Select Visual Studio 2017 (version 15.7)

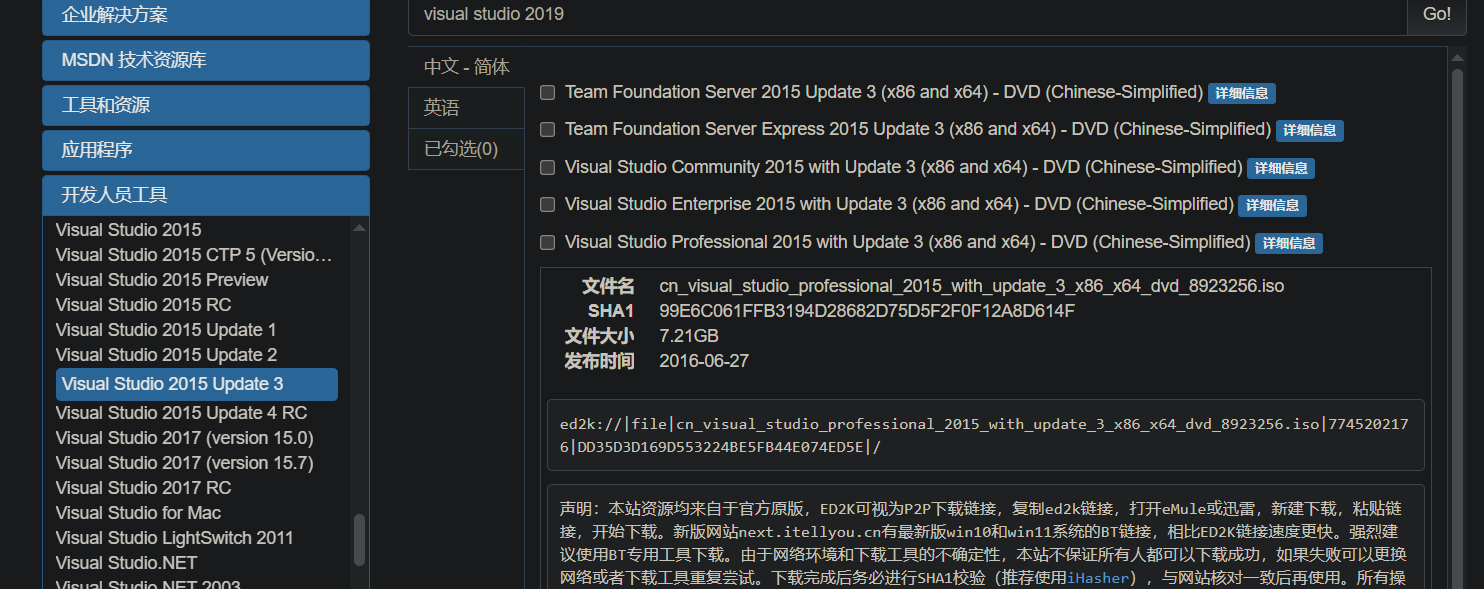pos(184,463)
